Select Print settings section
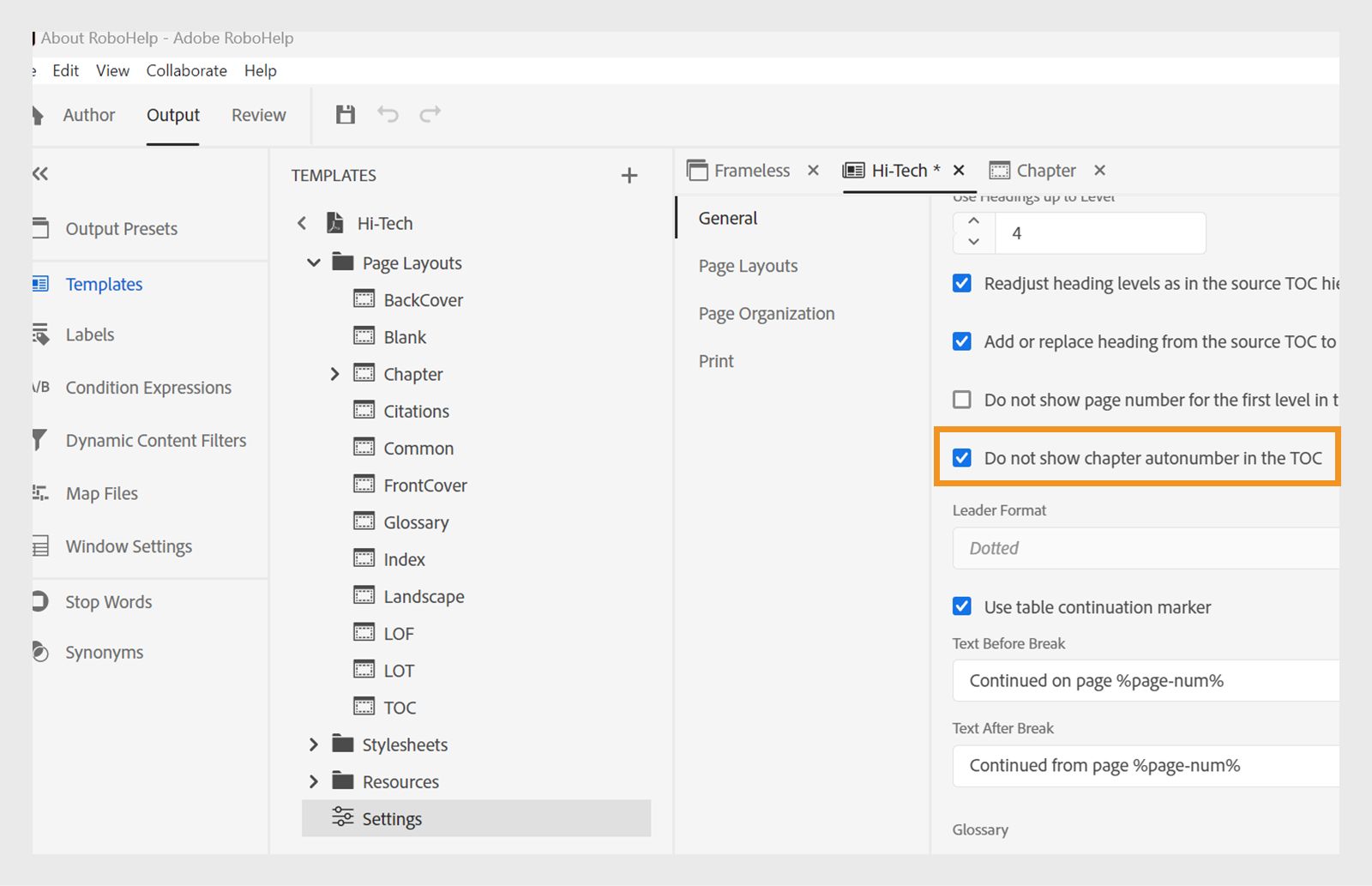 coord(716,361)
